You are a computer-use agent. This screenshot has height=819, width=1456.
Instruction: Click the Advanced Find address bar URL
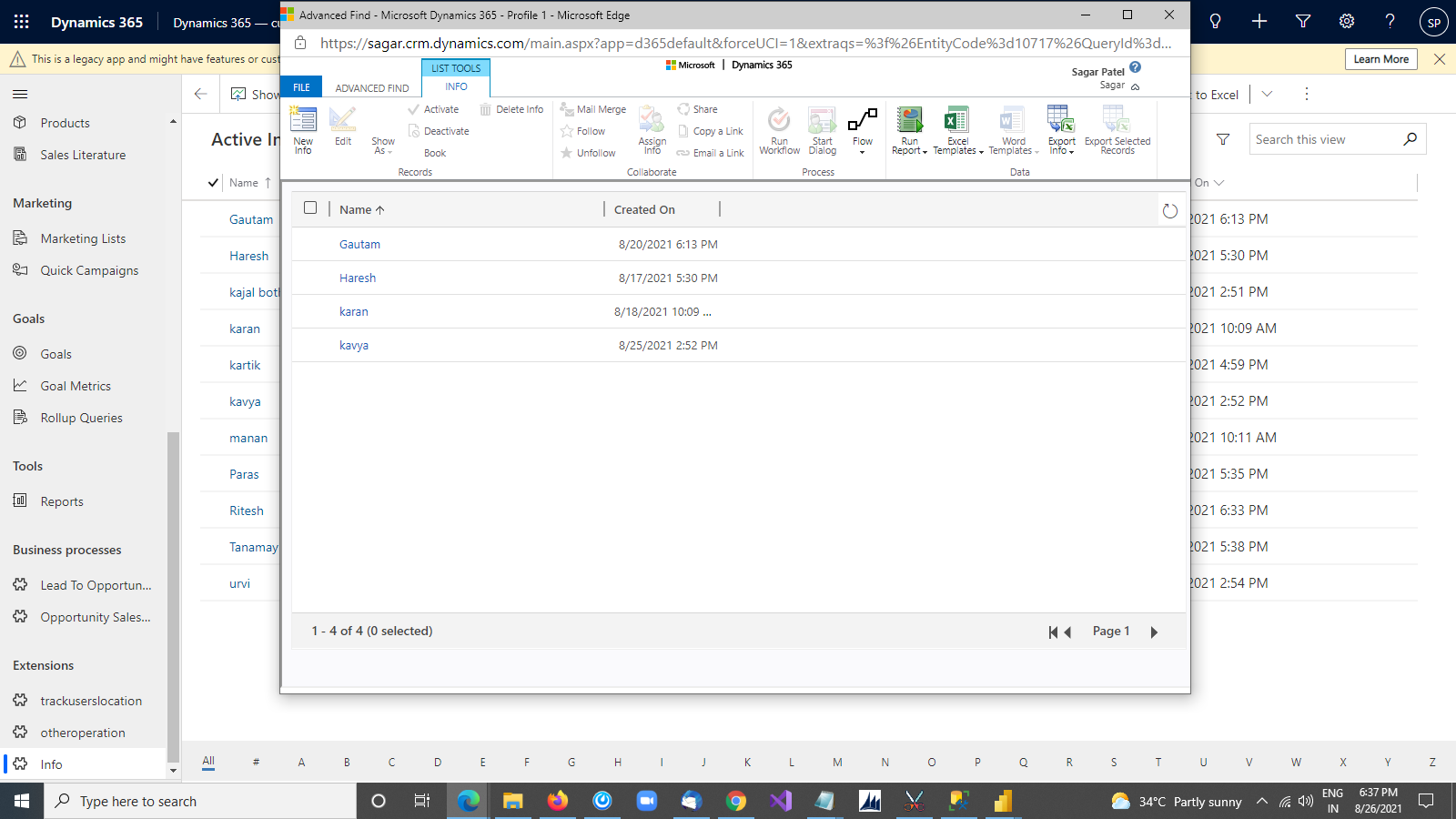[x=745, y=43]
